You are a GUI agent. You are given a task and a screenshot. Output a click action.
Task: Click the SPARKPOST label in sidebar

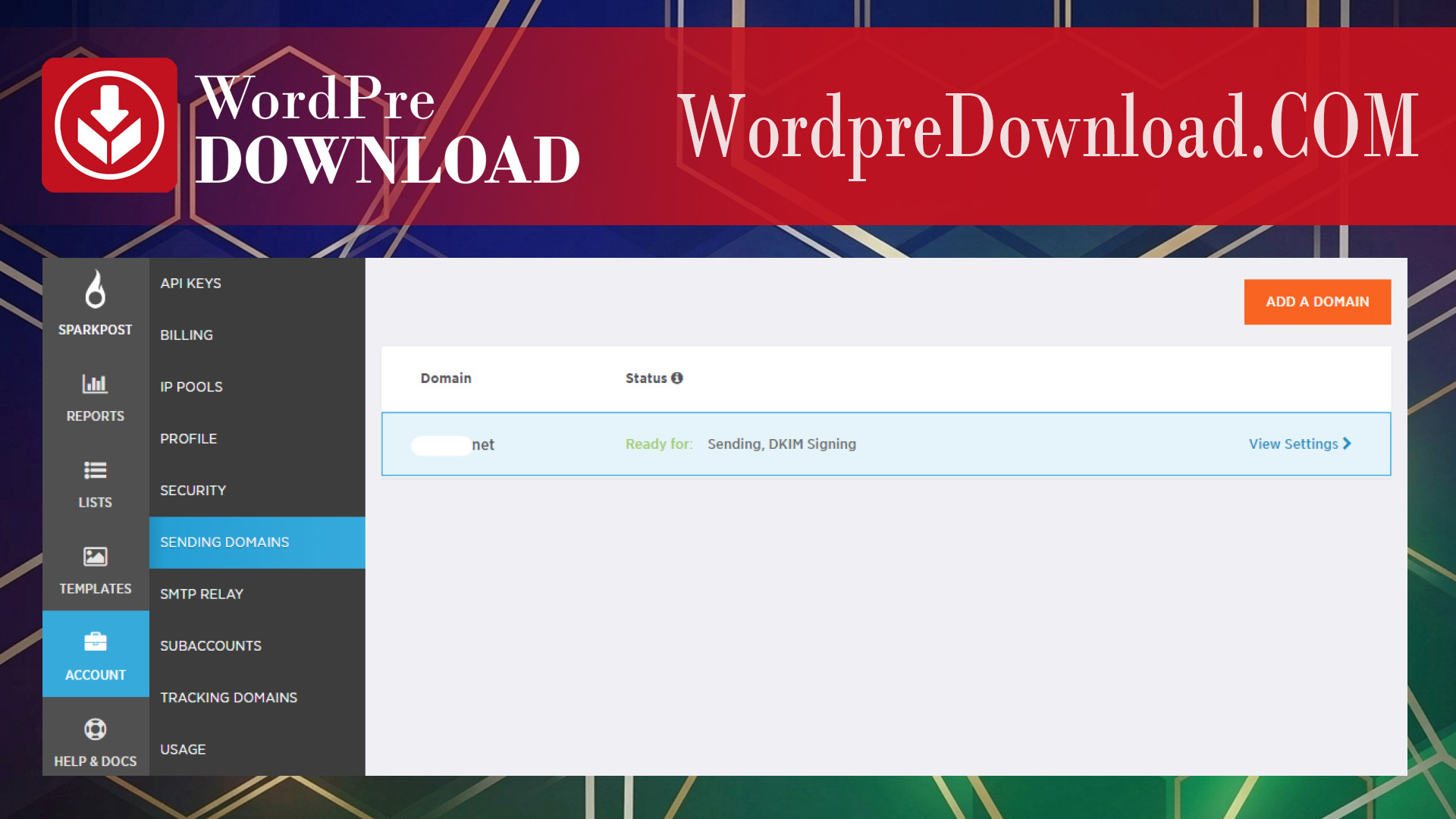coord(96,330)
